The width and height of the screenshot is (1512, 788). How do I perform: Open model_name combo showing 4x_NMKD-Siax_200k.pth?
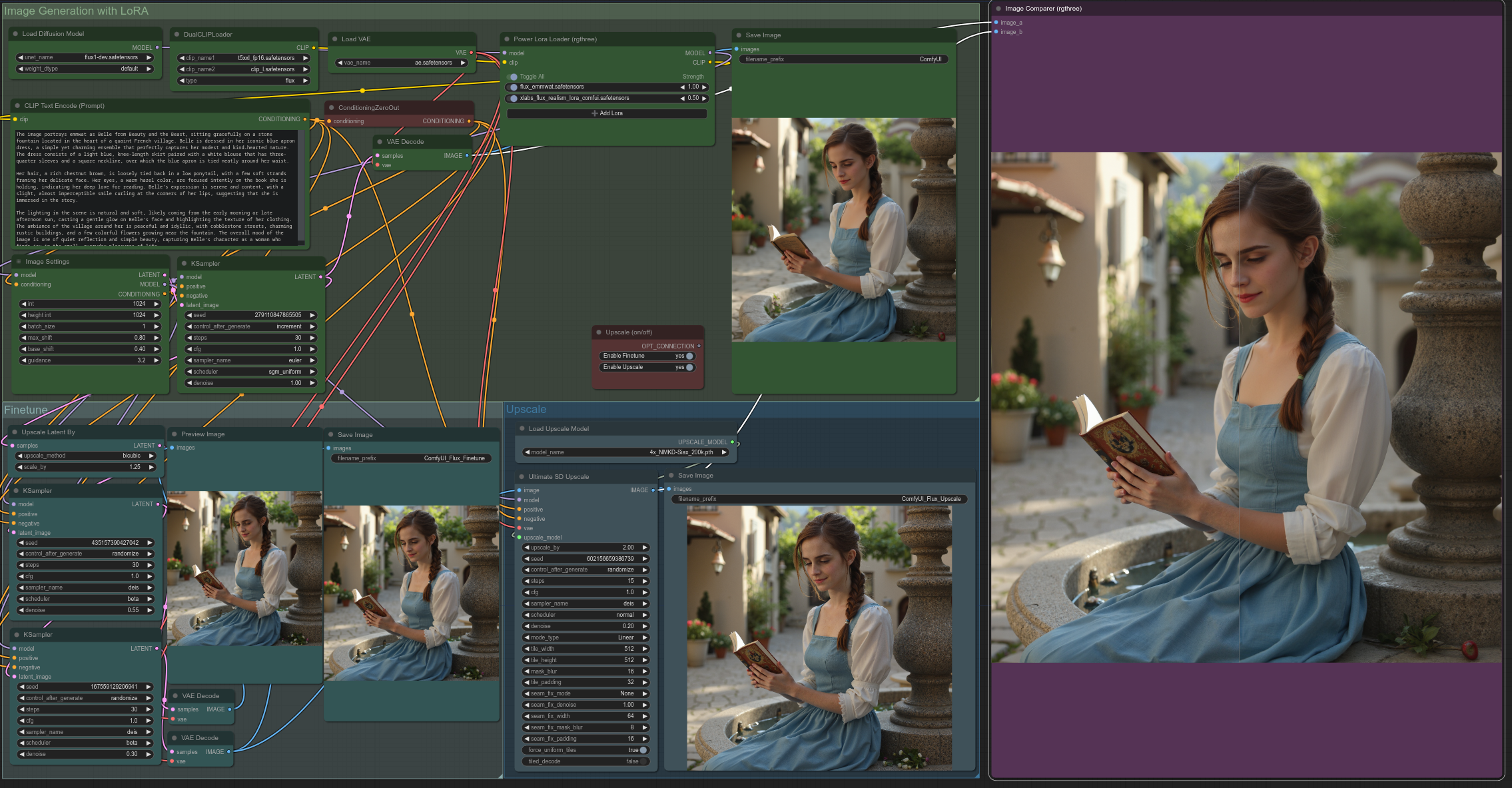coord(625,452)
